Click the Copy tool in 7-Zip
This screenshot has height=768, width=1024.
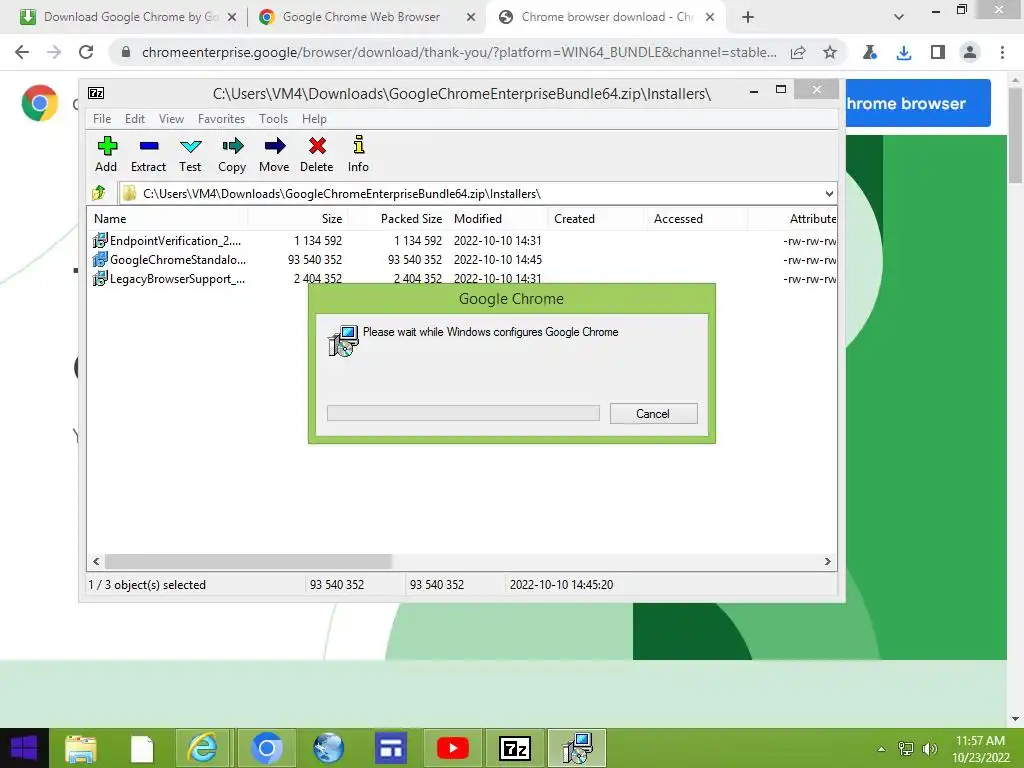tap(232, 155)
